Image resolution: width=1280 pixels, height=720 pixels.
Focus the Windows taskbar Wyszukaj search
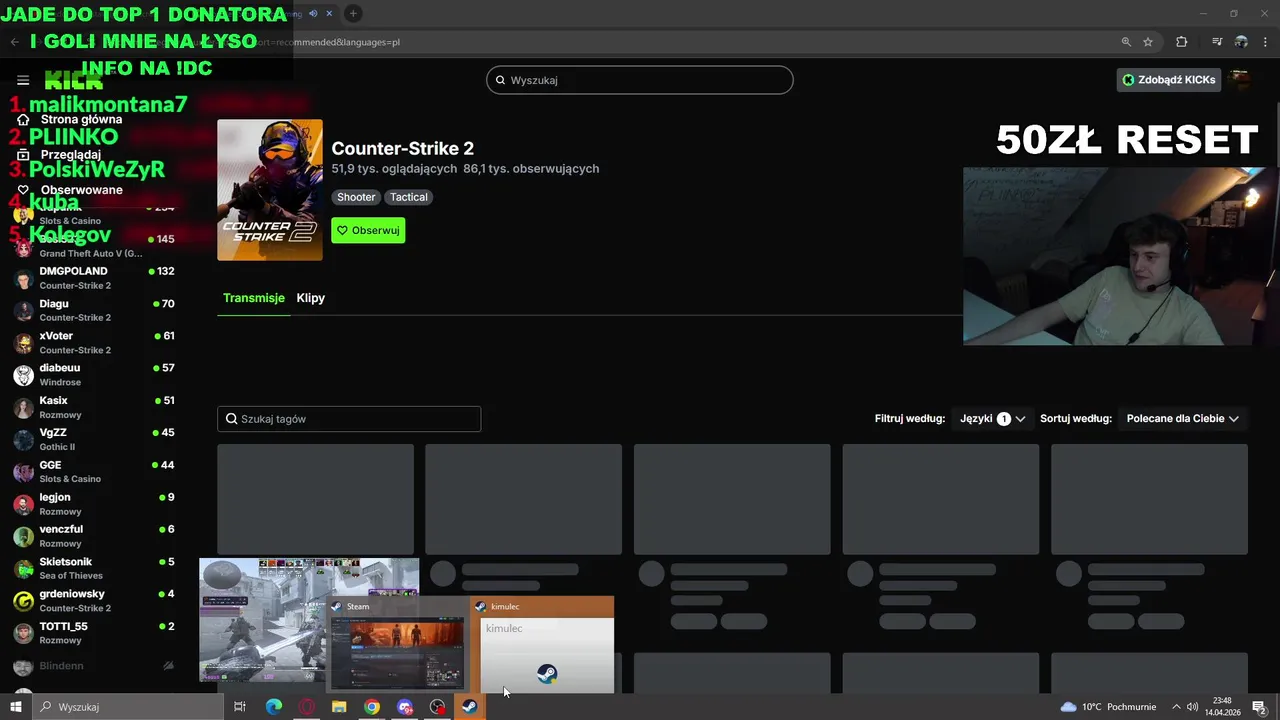click(x=127, y=707)
